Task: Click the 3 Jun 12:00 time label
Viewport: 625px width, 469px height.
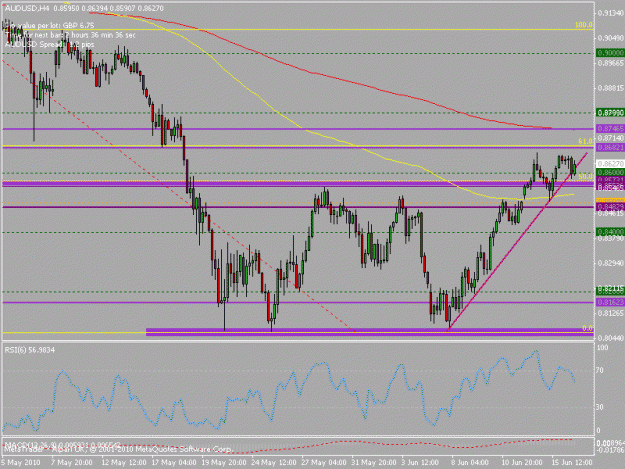Action: click(x=420, y=463)
